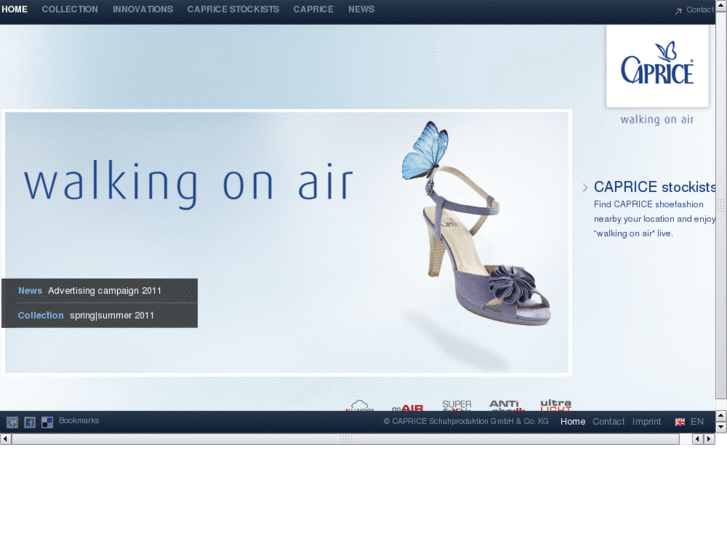Click the CAPRICE Schuhproduktion copyright text
The image size is (727, 545).
[x=466, y=422]
